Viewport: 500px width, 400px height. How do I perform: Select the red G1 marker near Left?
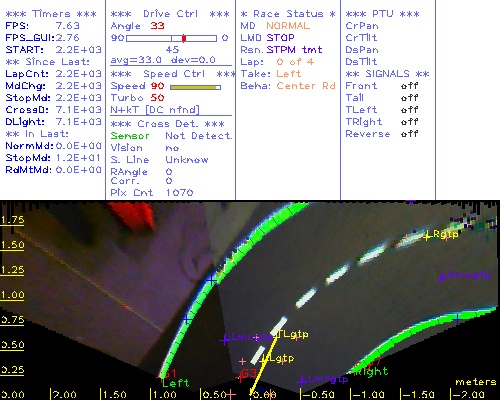pyautogui.click(x=169, y=373)
